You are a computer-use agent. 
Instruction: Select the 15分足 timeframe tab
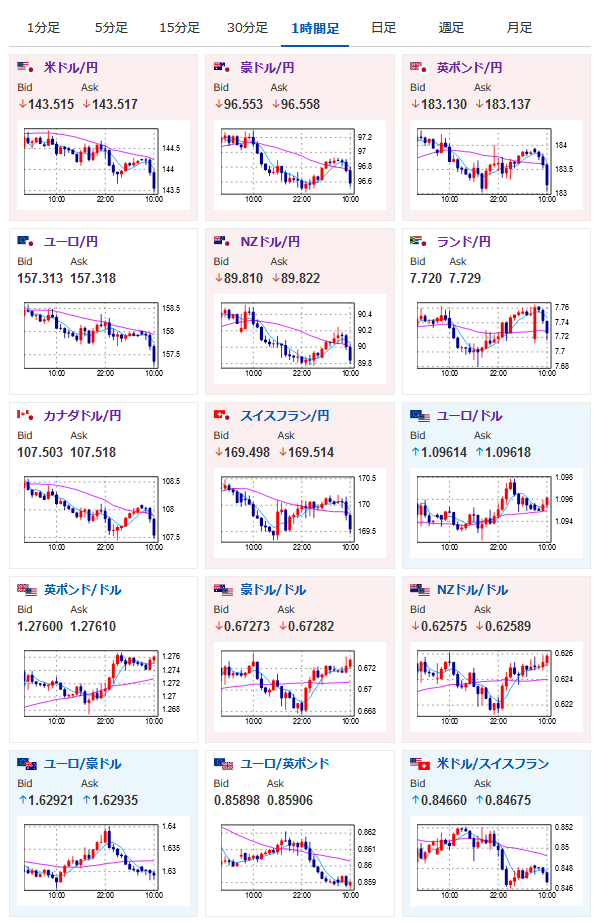(x=180, y=28)
